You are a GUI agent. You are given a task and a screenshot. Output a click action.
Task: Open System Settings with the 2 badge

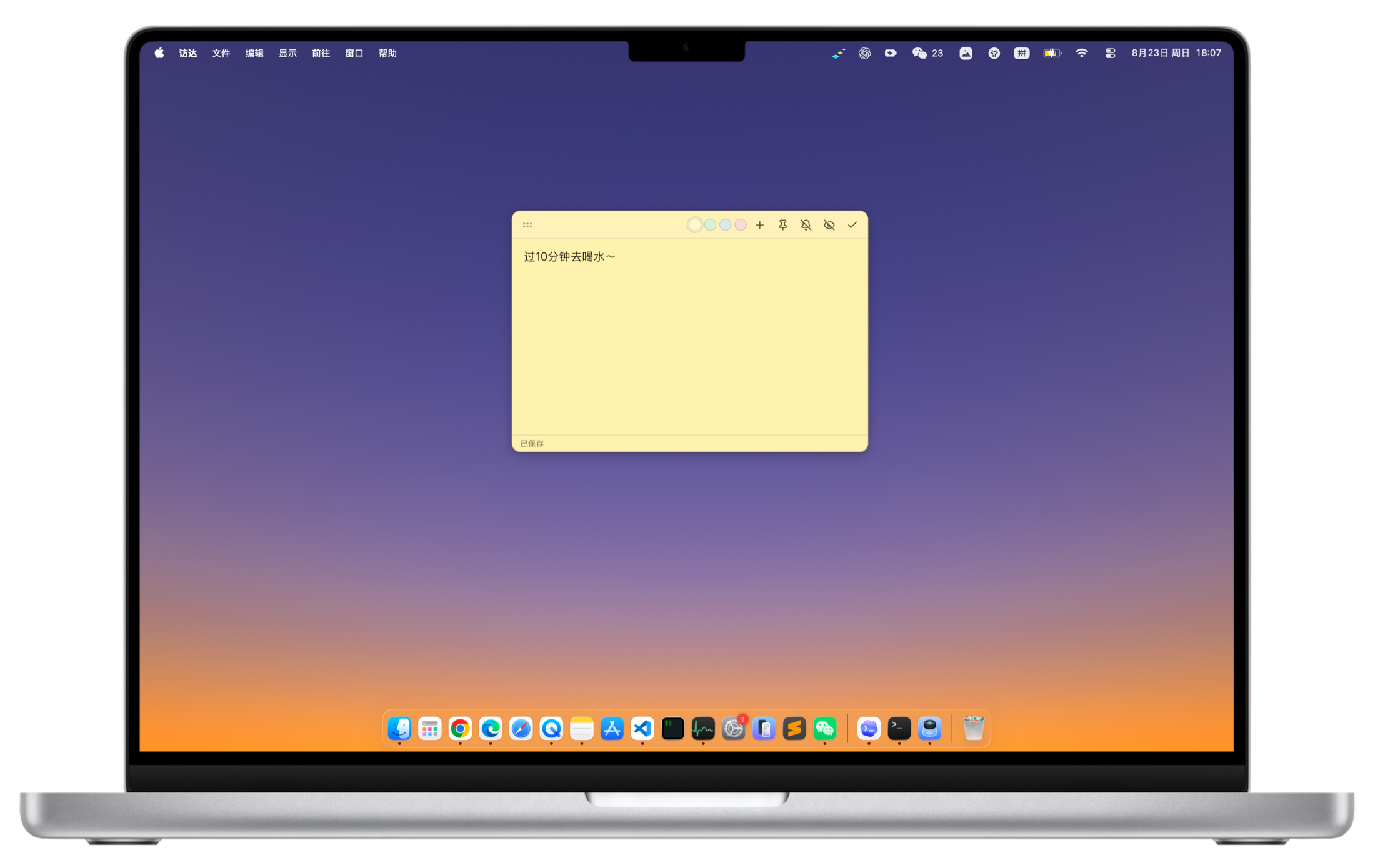point(734,728)
